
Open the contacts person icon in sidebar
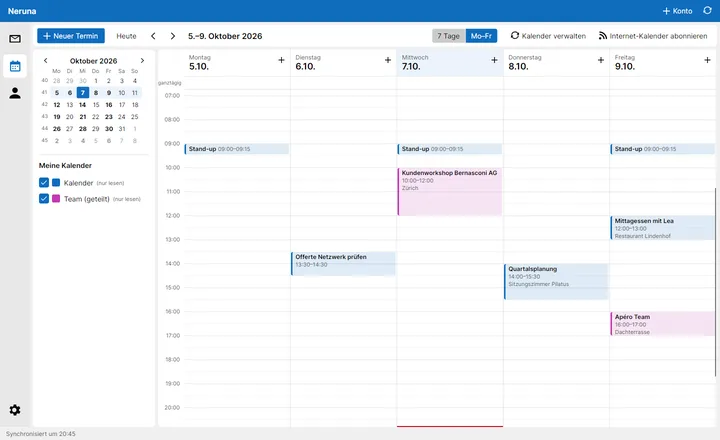(15, 93)
